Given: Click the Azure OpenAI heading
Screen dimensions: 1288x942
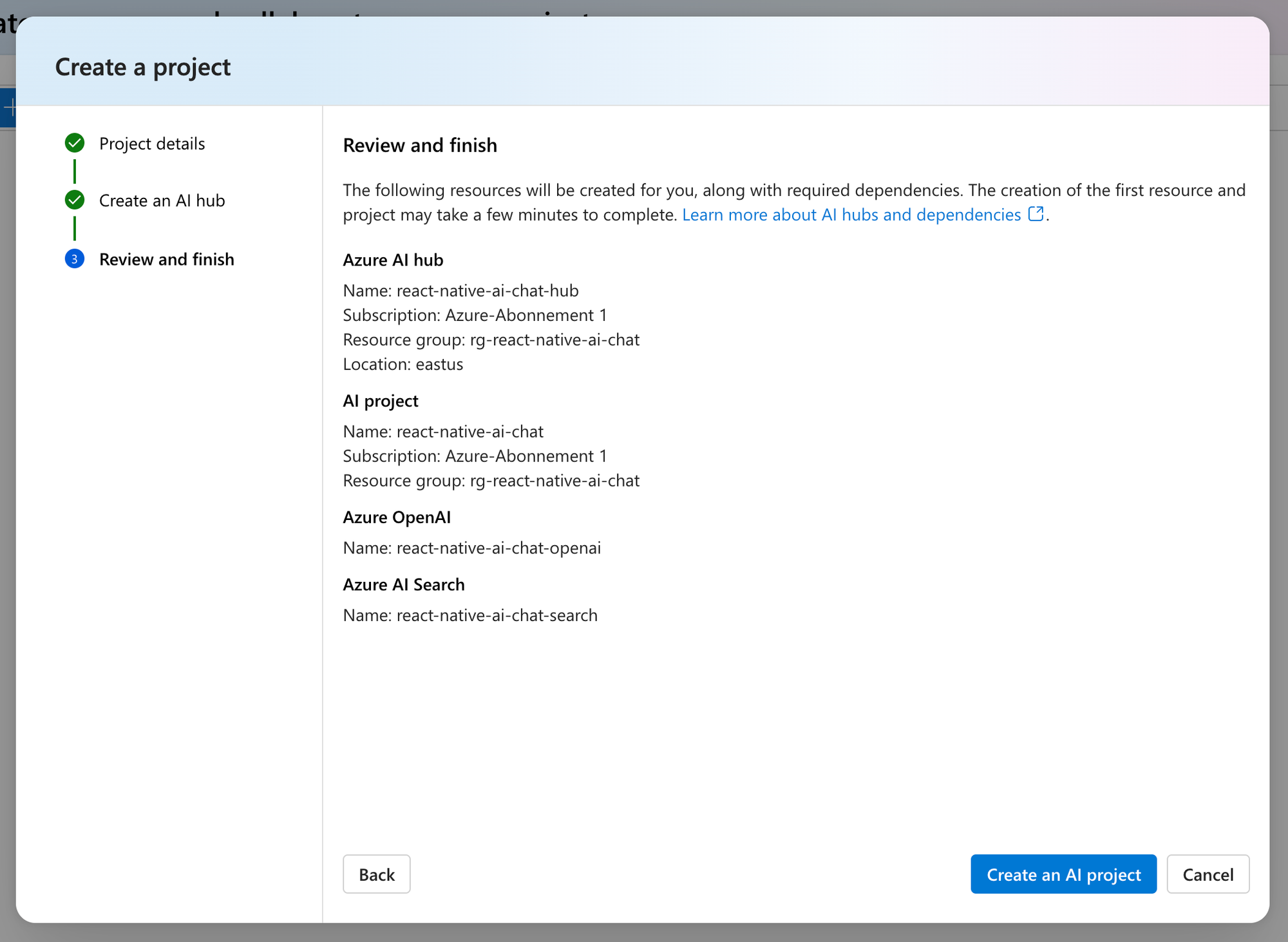Looking at the screenshot, I should [397, 517].
